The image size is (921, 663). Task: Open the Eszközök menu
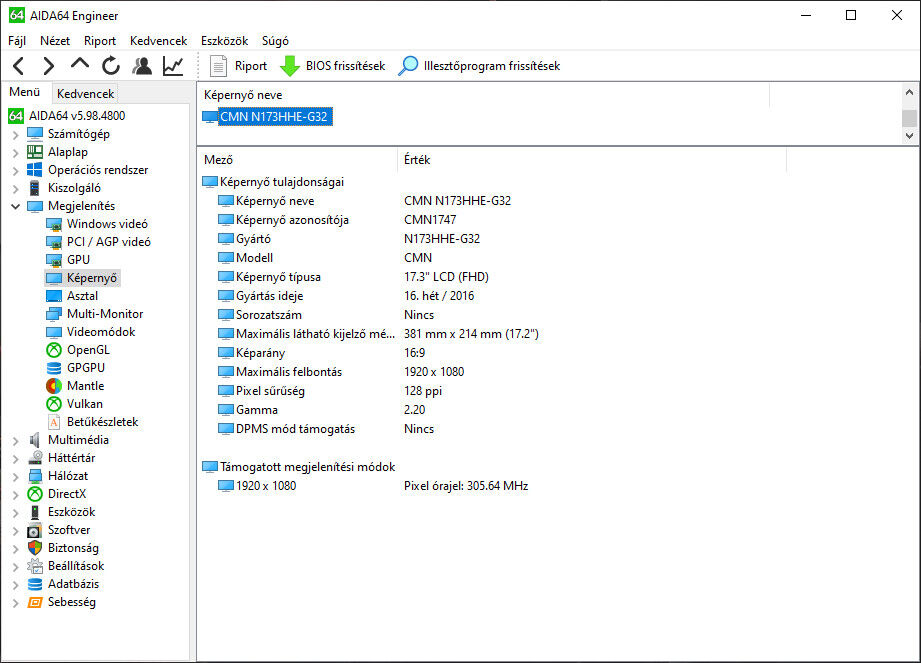tap(224, 41)
